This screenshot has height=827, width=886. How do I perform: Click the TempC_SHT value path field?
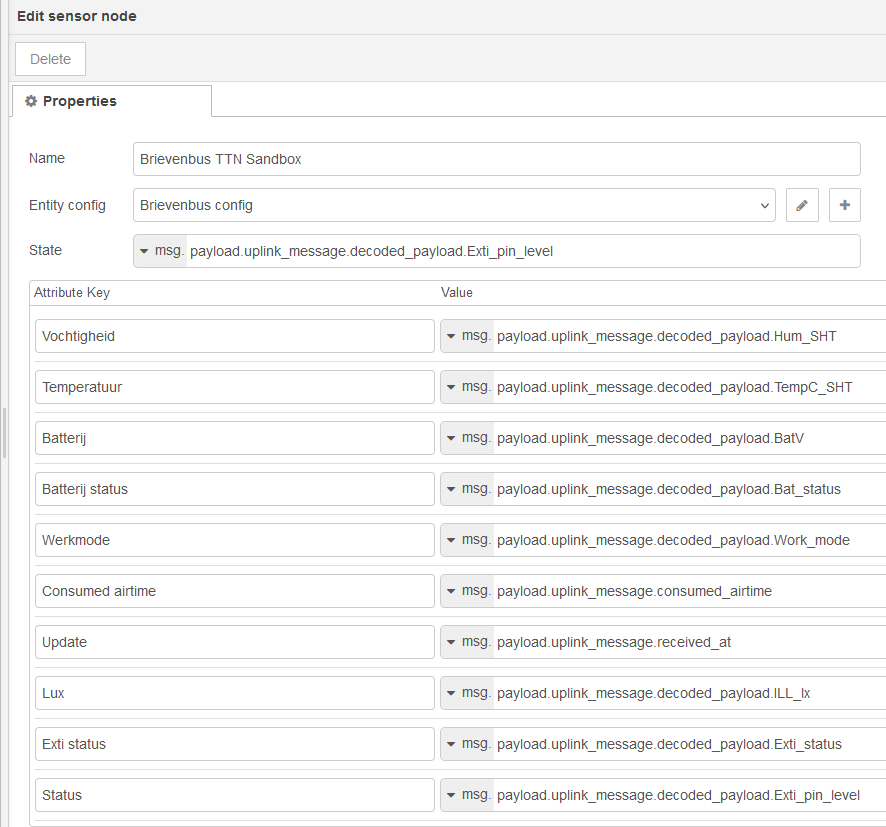click(690, 387)
